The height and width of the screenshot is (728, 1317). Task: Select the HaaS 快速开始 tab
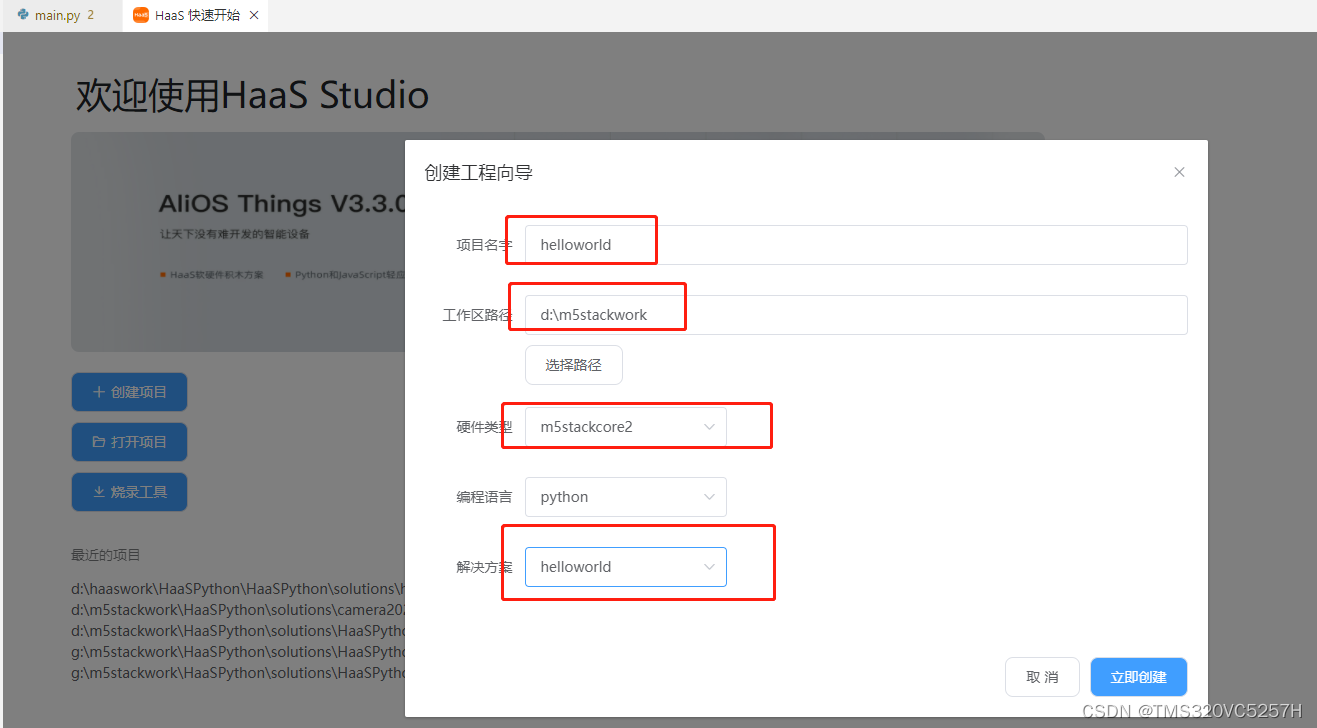click(197, 15)
